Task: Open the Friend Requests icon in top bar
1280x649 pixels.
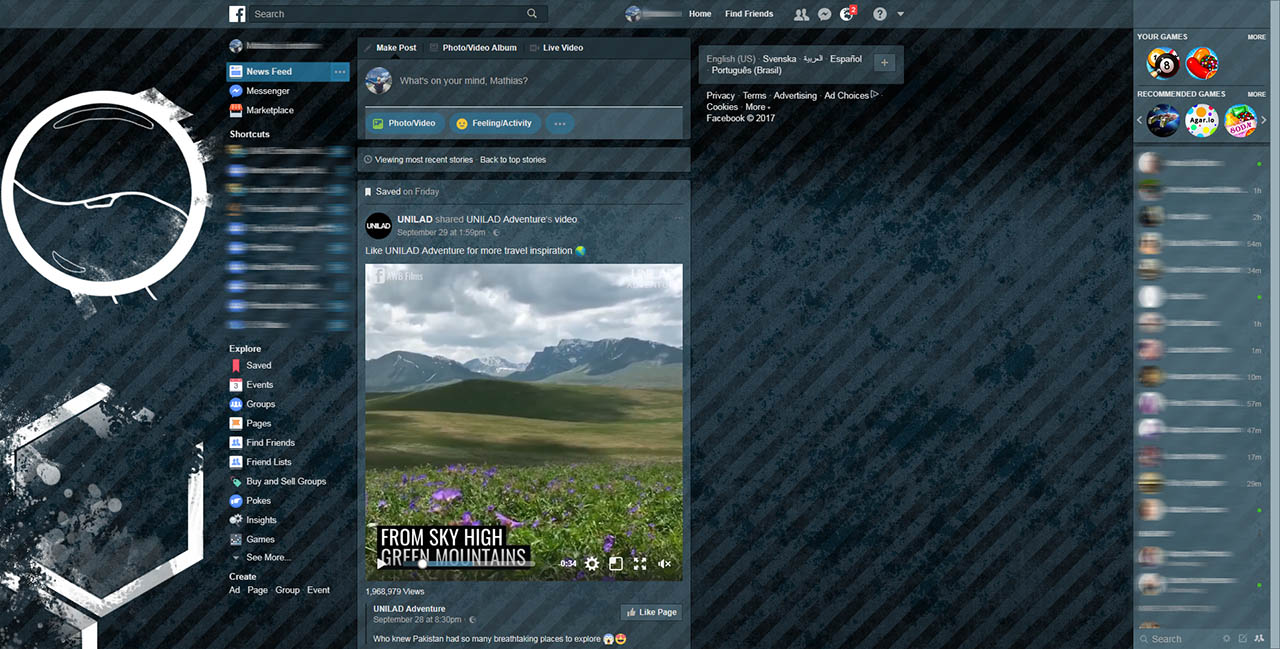Action: 801,14
